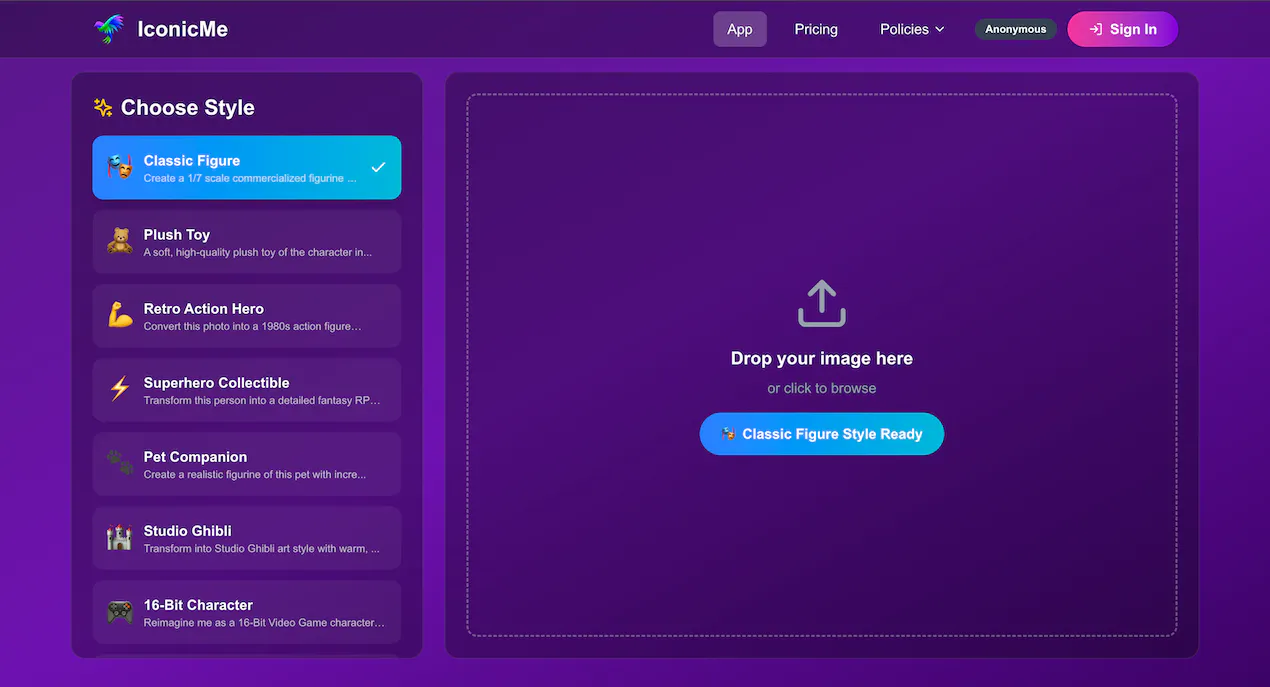Click the Studio Ghibli description text
1270x687 pixels.
click(262, 548)
